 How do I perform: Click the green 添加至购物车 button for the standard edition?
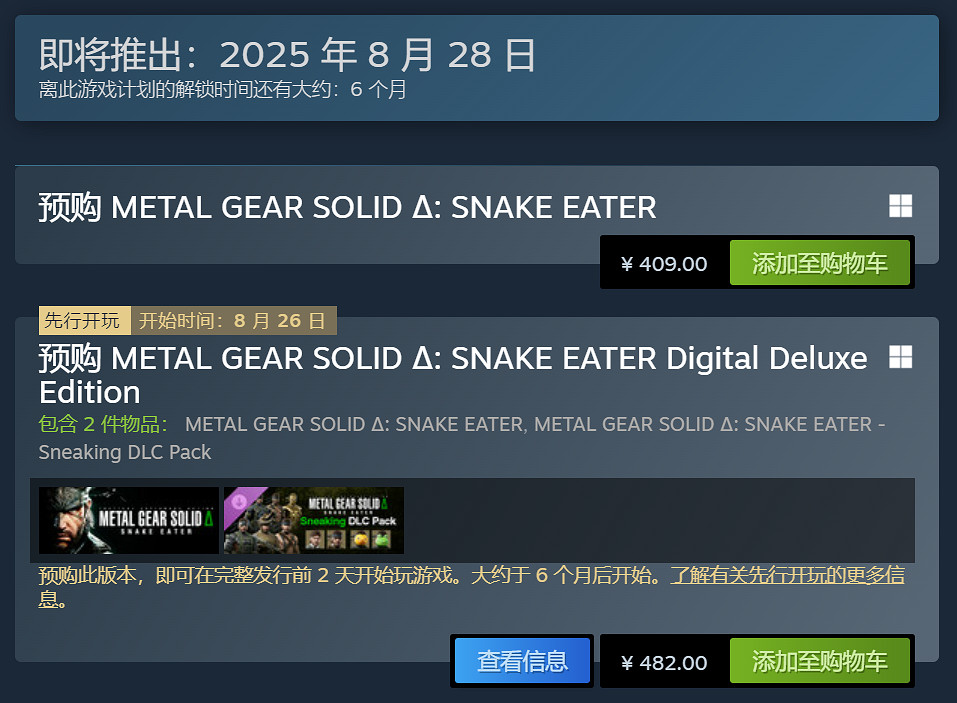tap(820, 262)
